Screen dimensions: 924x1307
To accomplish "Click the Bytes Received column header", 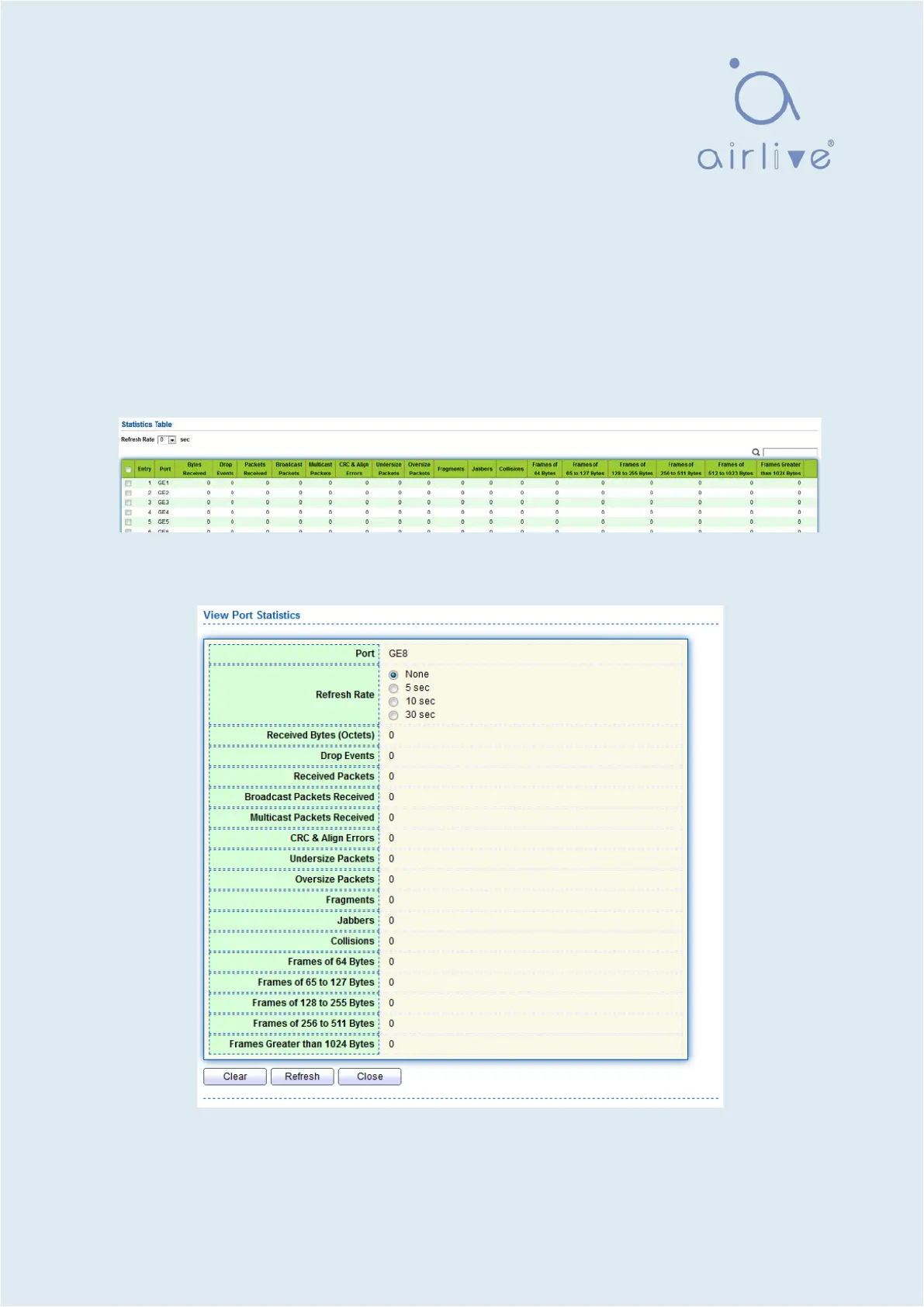I will pyautogui.click(x=194, y=469).
